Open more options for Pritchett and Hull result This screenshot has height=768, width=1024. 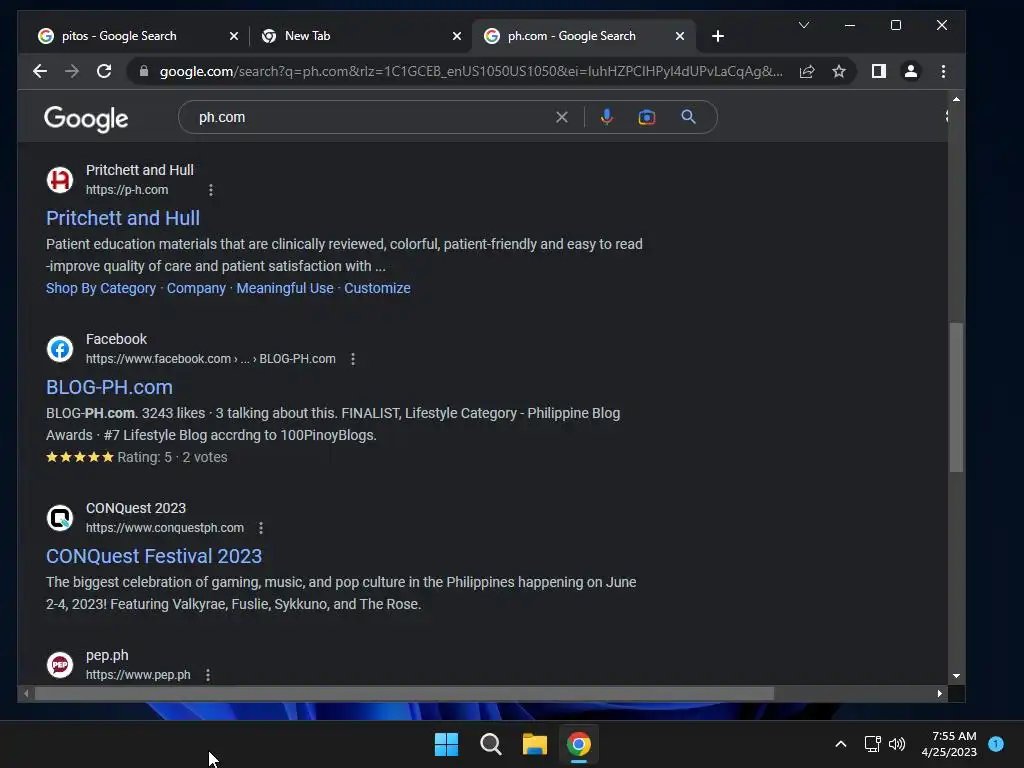pos(210,190)
